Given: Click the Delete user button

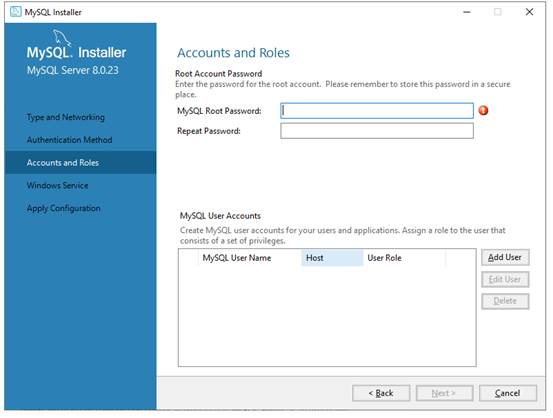Looking at the screenshot, I should [x=505, y=301].
